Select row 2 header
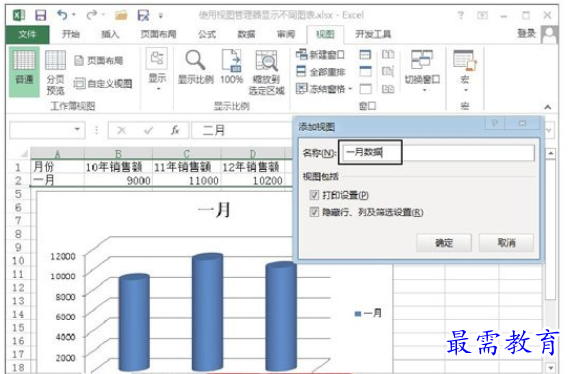This screenshot has width=568, height=374. [18, 180]
